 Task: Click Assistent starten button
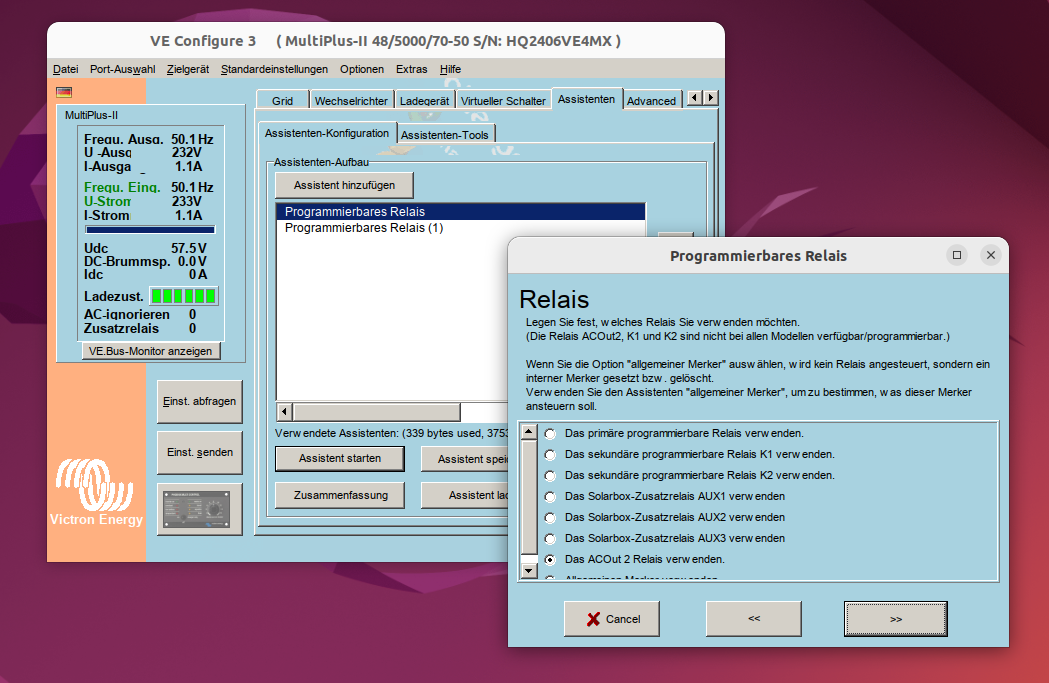[x=340, y=458]
